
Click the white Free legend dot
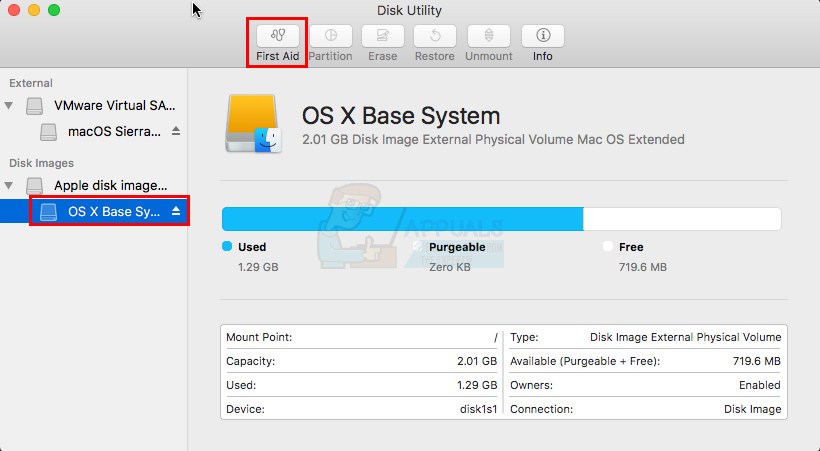pyautogui.click(x=608, y=246)
